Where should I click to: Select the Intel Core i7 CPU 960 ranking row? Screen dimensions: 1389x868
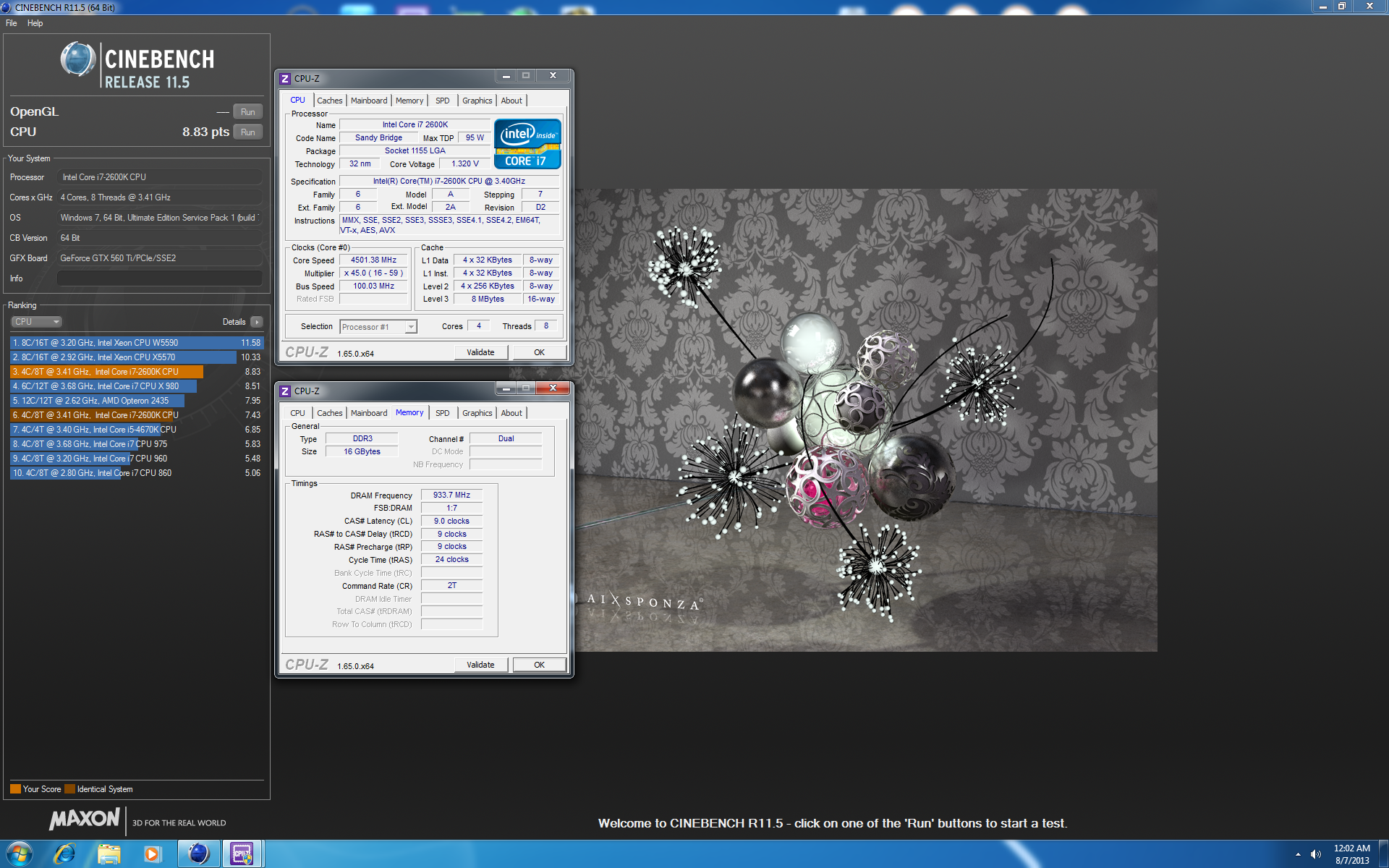tap(137, 459)
